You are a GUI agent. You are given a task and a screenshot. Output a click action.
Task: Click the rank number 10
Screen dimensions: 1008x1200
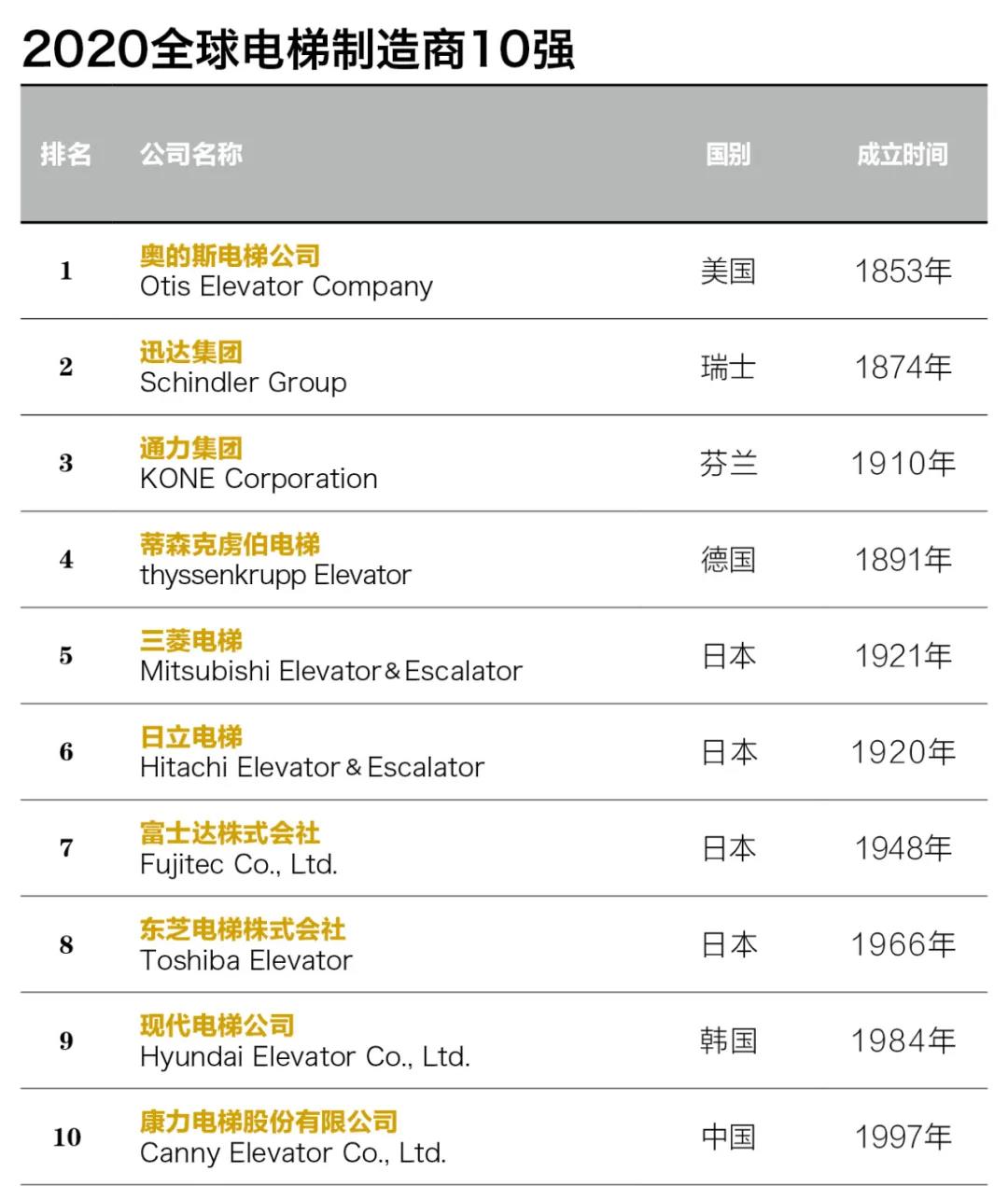66,1137
